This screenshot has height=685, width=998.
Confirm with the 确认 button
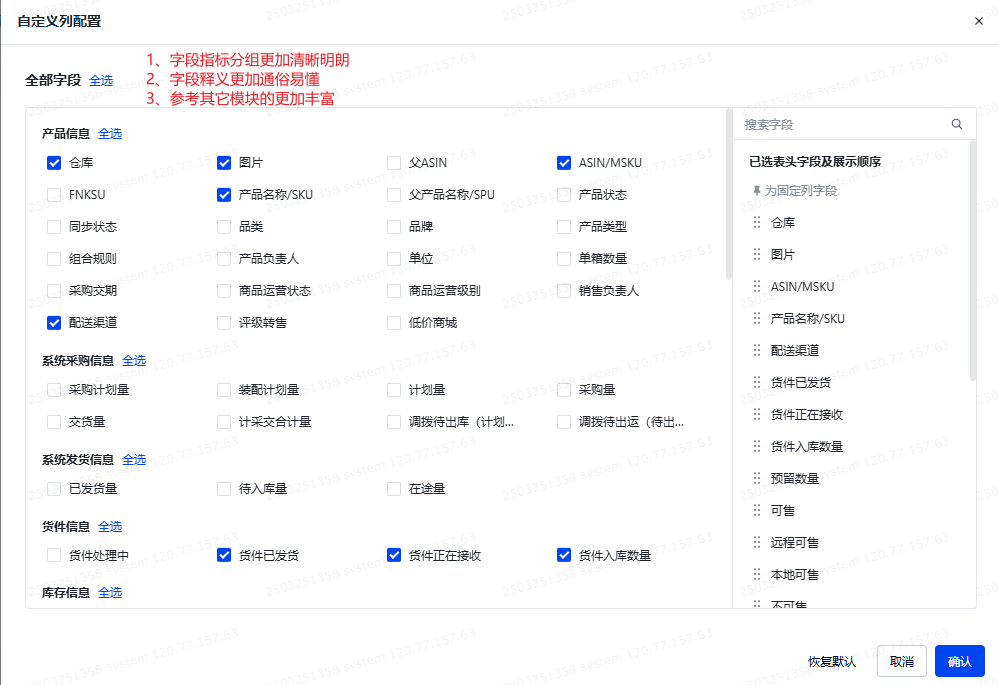[x=960, y=661]
